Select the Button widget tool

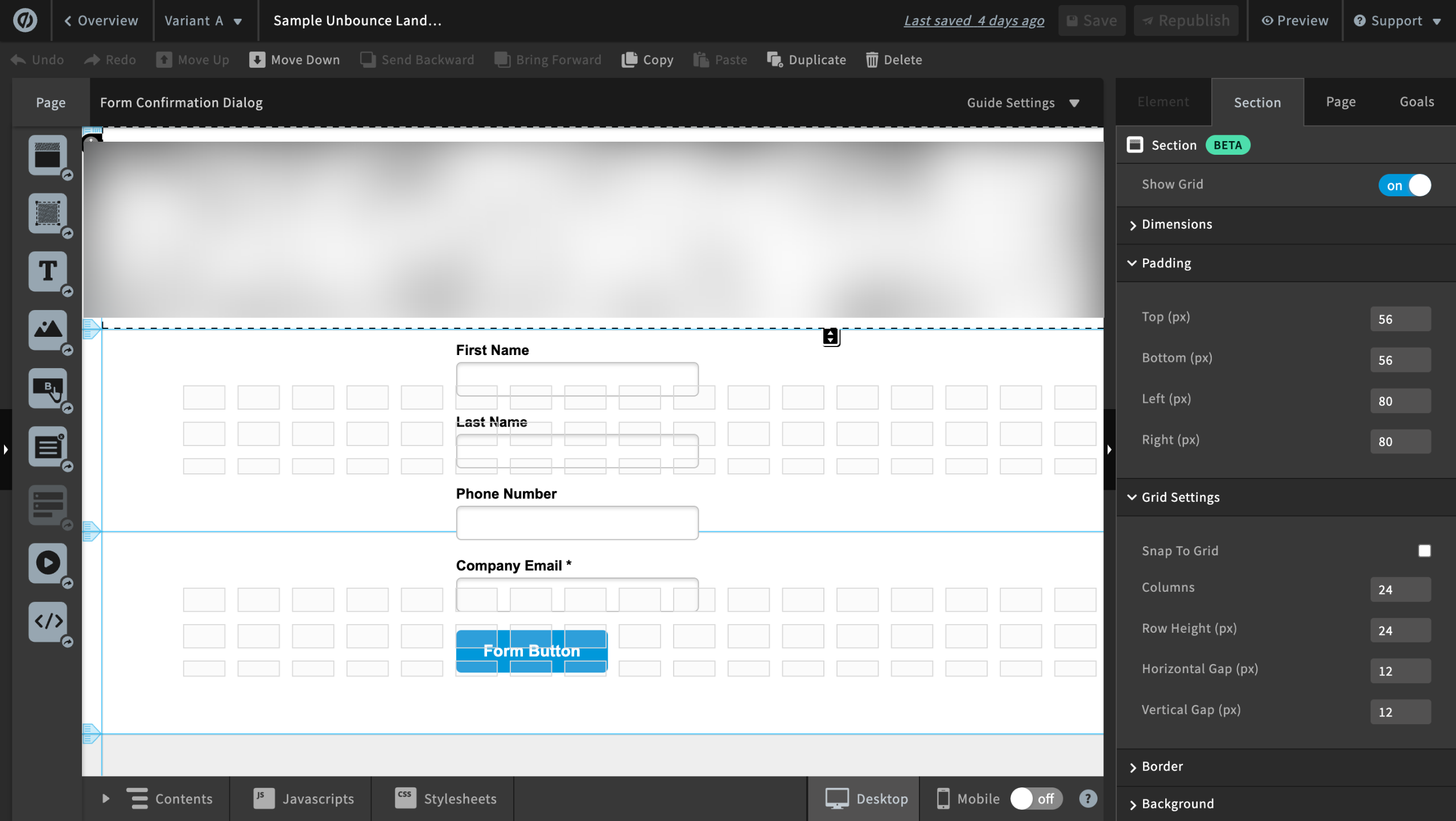coord(48,388)
